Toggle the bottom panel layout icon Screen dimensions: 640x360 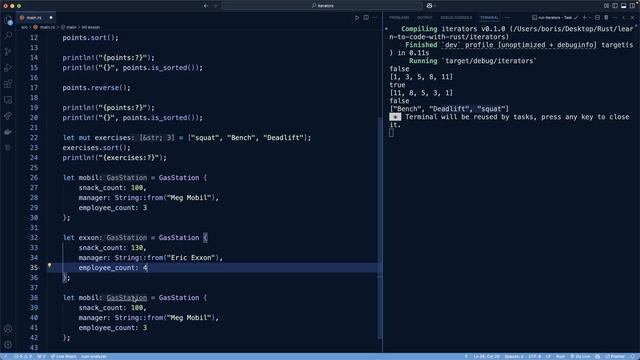point(624,6)
